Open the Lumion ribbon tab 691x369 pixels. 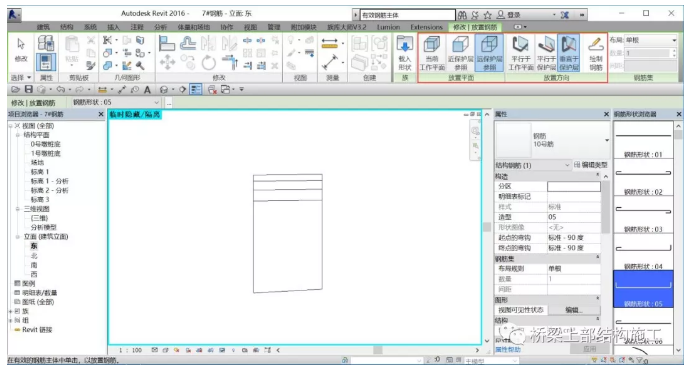coord(388,27)
